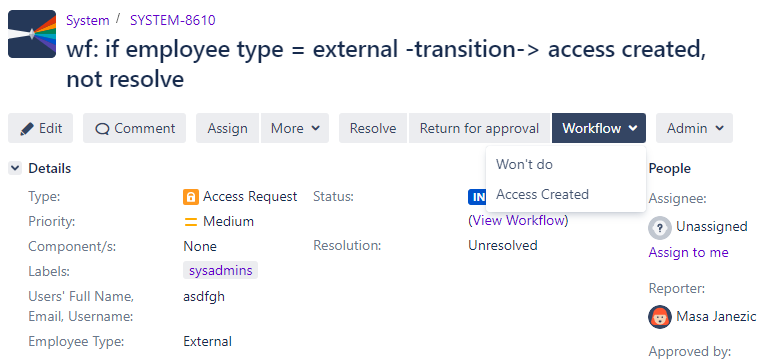Click the Unassigned avatar icon
This screenshot has height=361, width=778.
[x=659, y=228]
